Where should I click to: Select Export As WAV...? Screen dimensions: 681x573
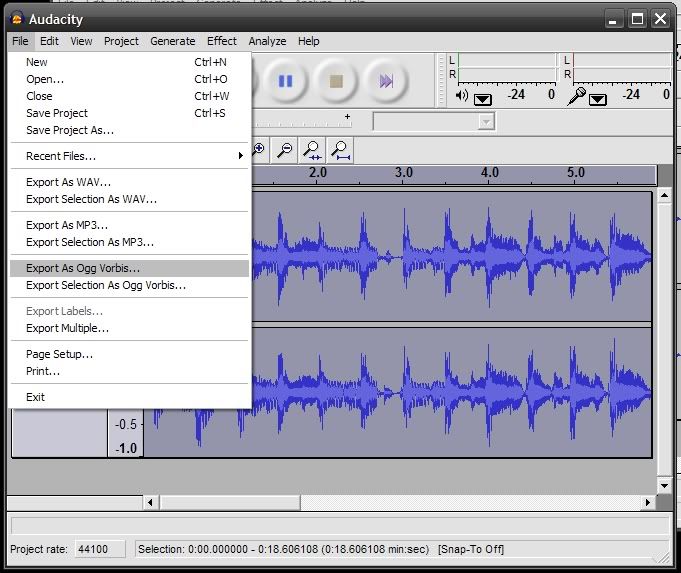tap(129, 182)
